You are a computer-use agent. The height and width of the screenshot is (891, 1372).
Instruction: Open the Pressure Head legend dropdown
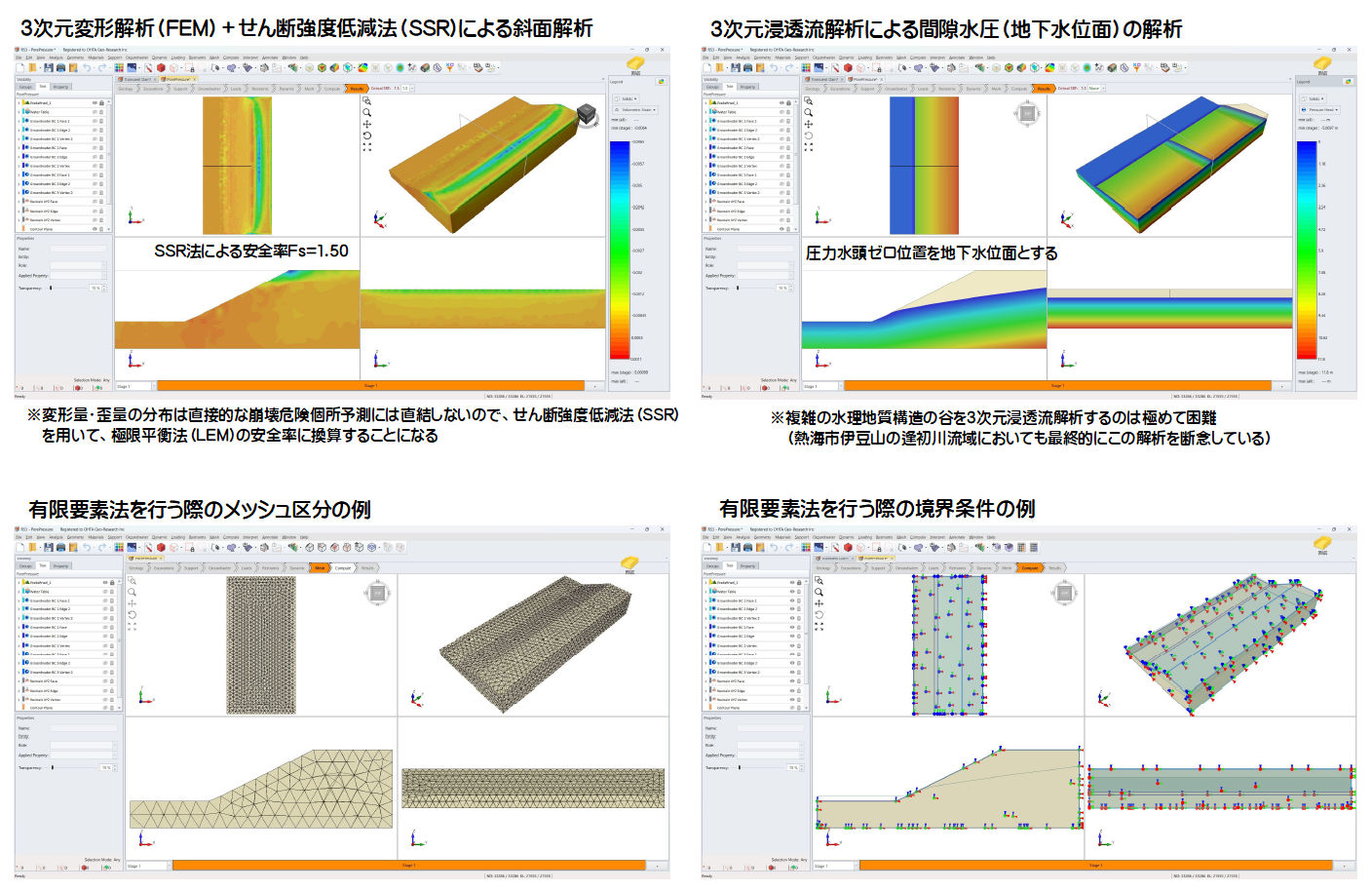click(x=1321, y=110)
